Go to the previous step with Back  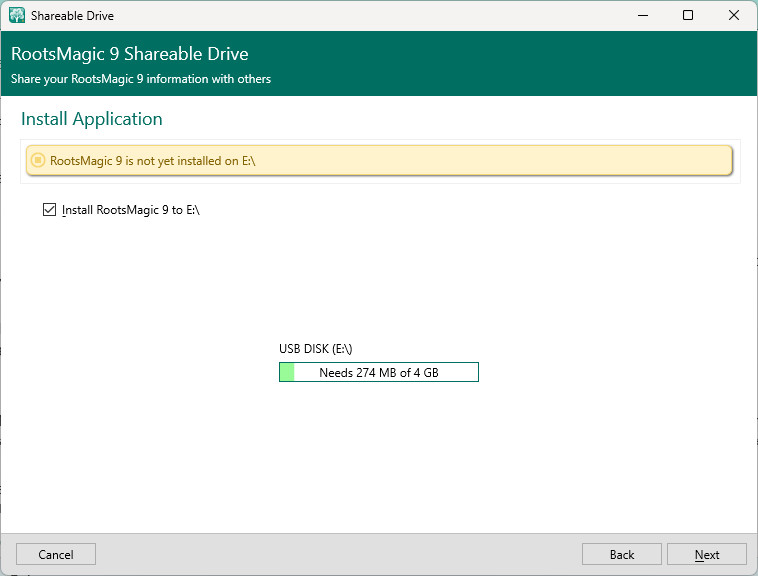(621, 554)
